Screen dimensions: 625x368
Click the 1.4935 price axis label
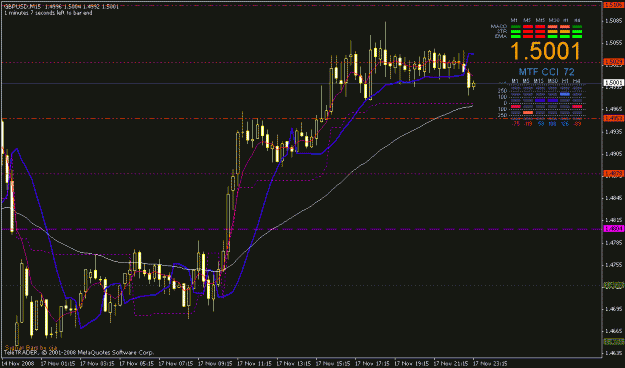click(x=613, y=131)
